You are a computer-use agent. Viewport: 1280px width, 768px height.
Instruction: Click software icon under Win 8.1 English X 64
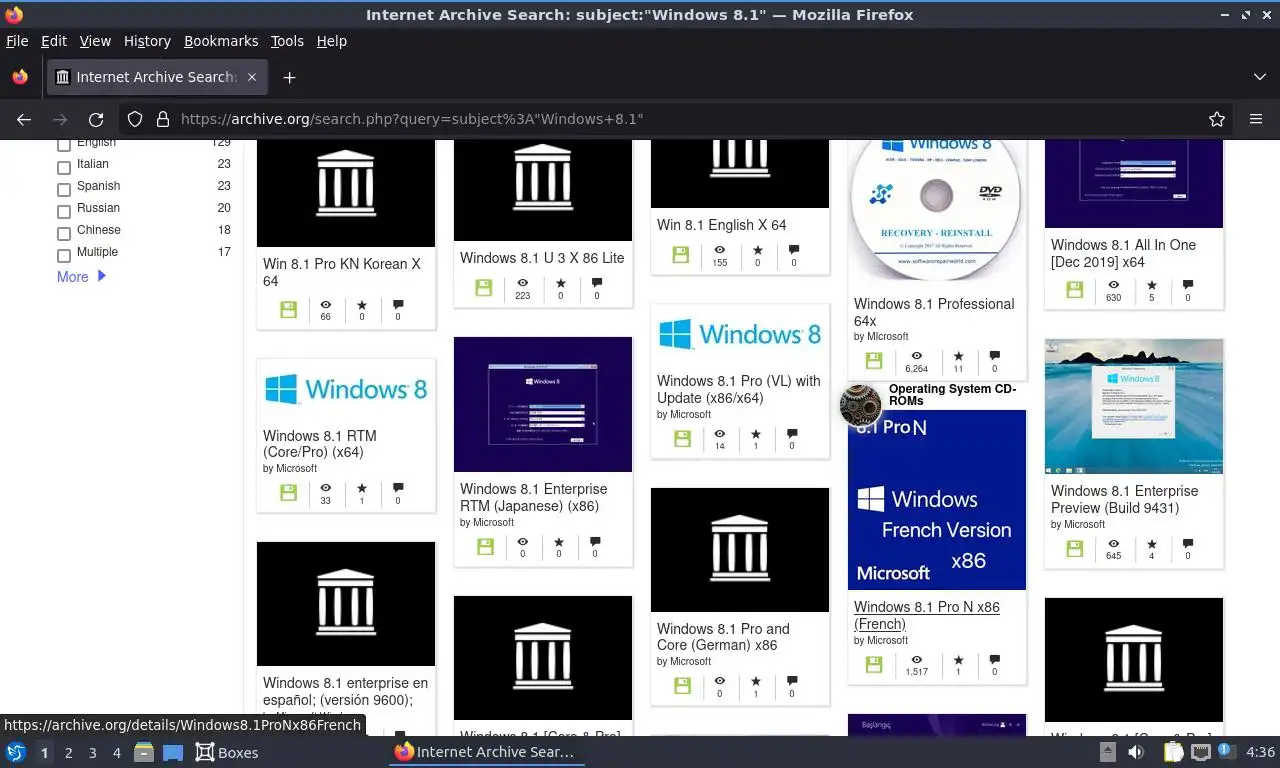(681, 255)
